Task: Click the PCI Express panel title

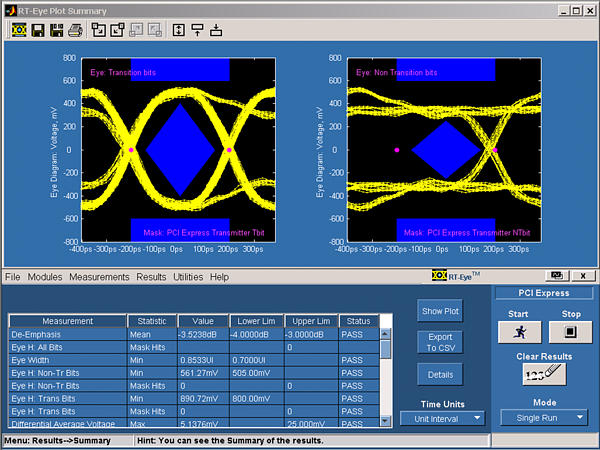Action: pos(544,293)
